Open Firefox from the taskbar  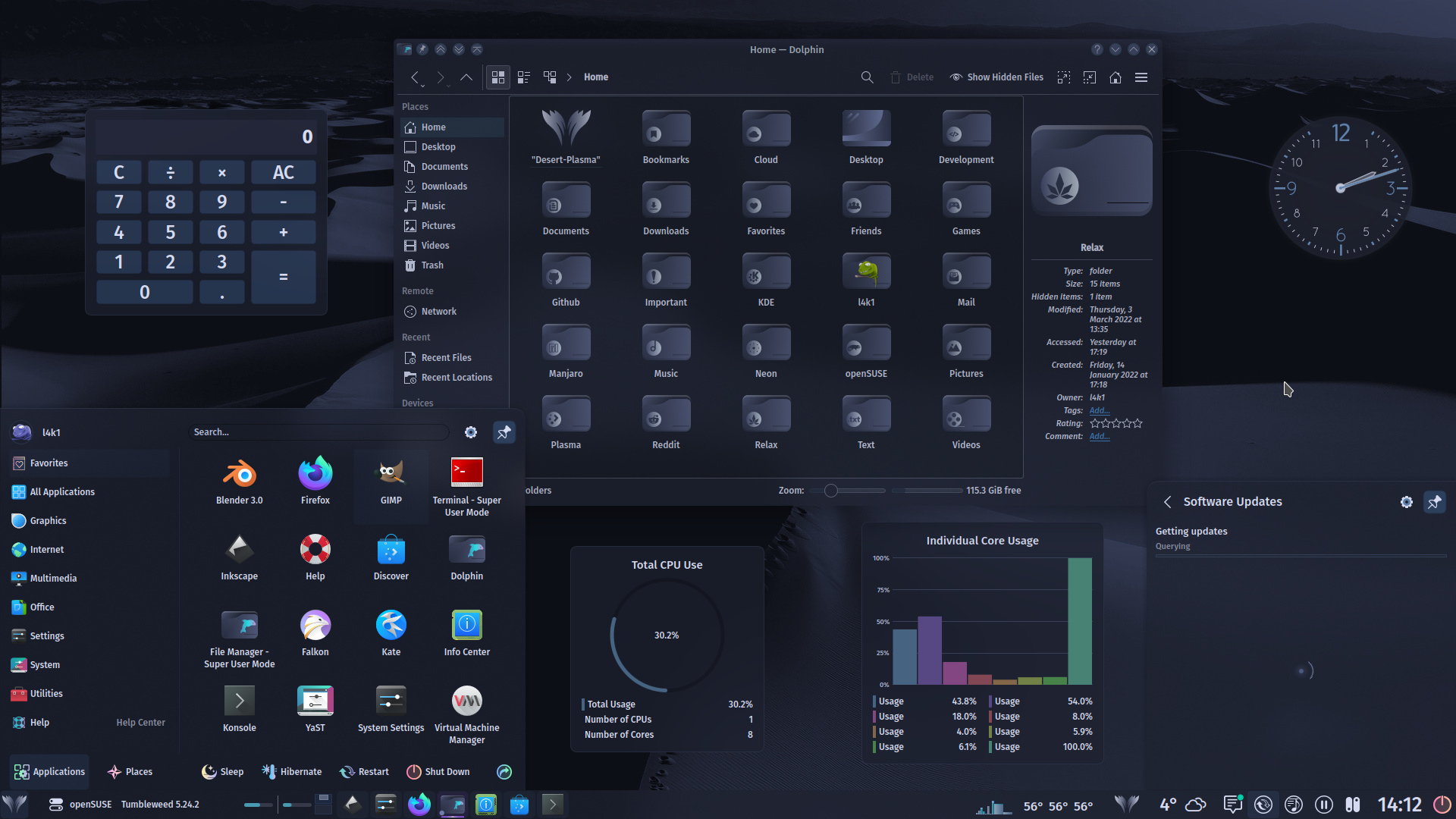pyautogui.click(x=419, y=804)
